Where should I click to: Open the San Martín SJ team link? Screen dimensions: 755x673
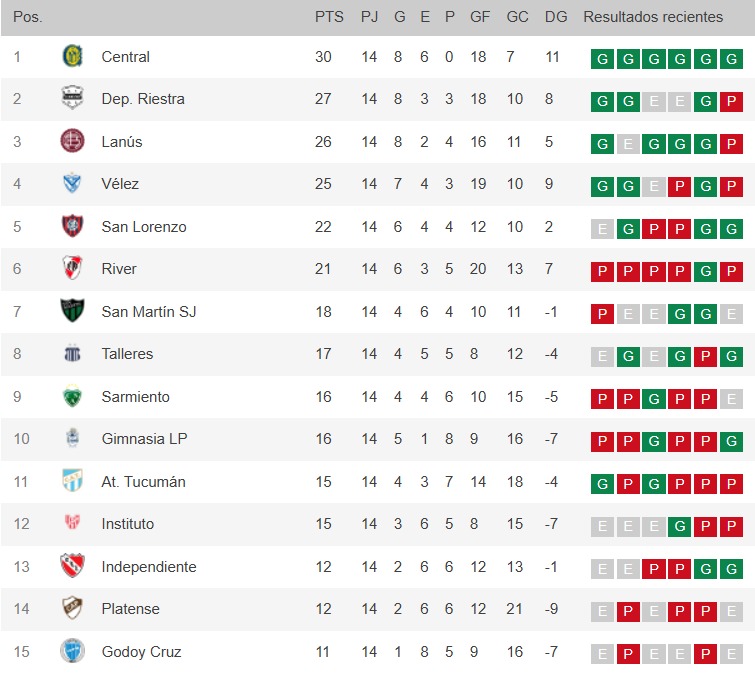(x=149, y=312)
